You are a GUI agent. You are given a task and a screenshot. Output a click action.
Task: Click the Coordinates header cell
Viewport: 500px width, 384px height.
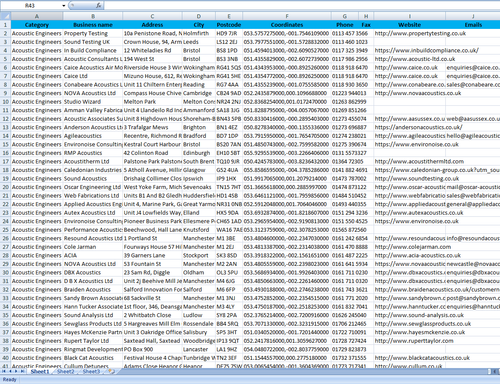coord(287,25)
